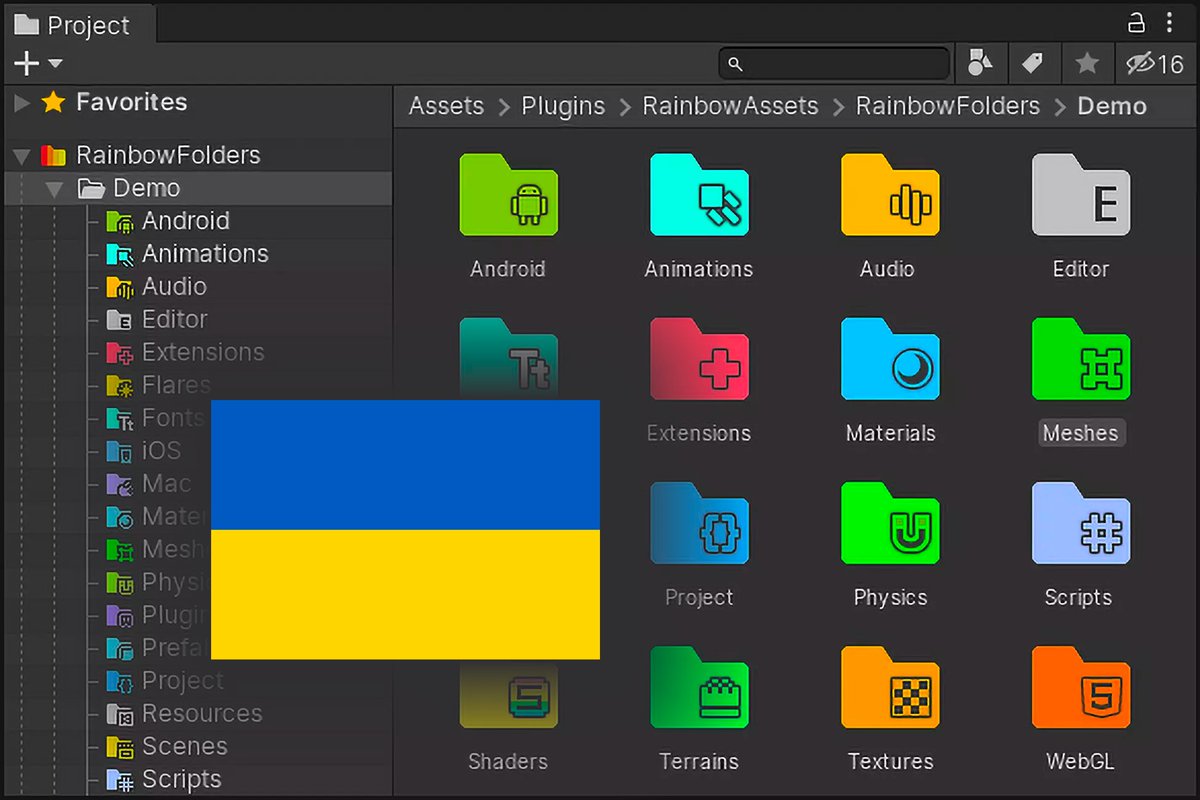
Task: Select the Extensions row in the left tree
Action: 198,353
